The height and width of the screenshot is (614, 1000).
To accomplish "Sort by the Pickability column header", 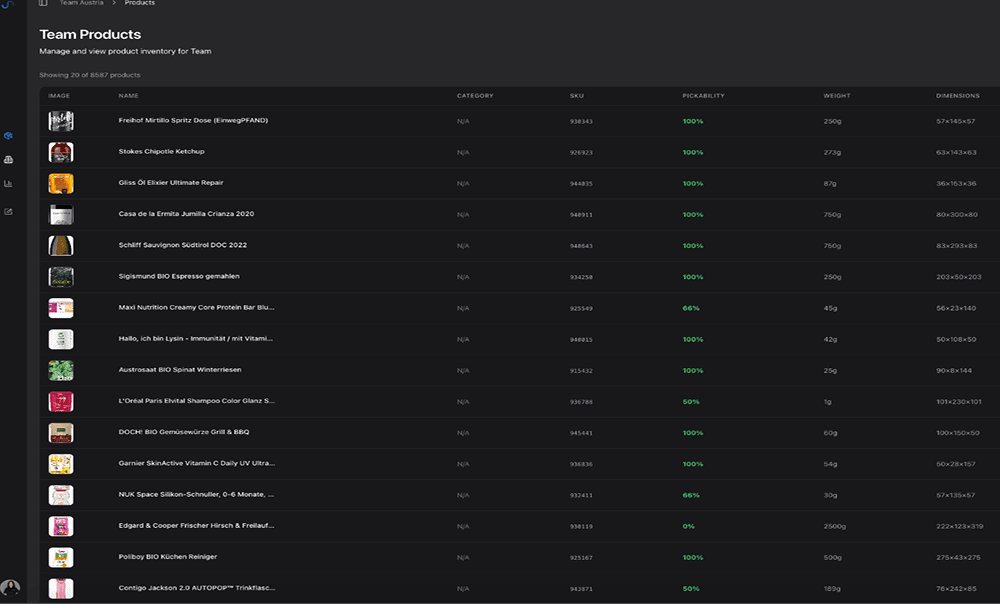I will 703,96.
